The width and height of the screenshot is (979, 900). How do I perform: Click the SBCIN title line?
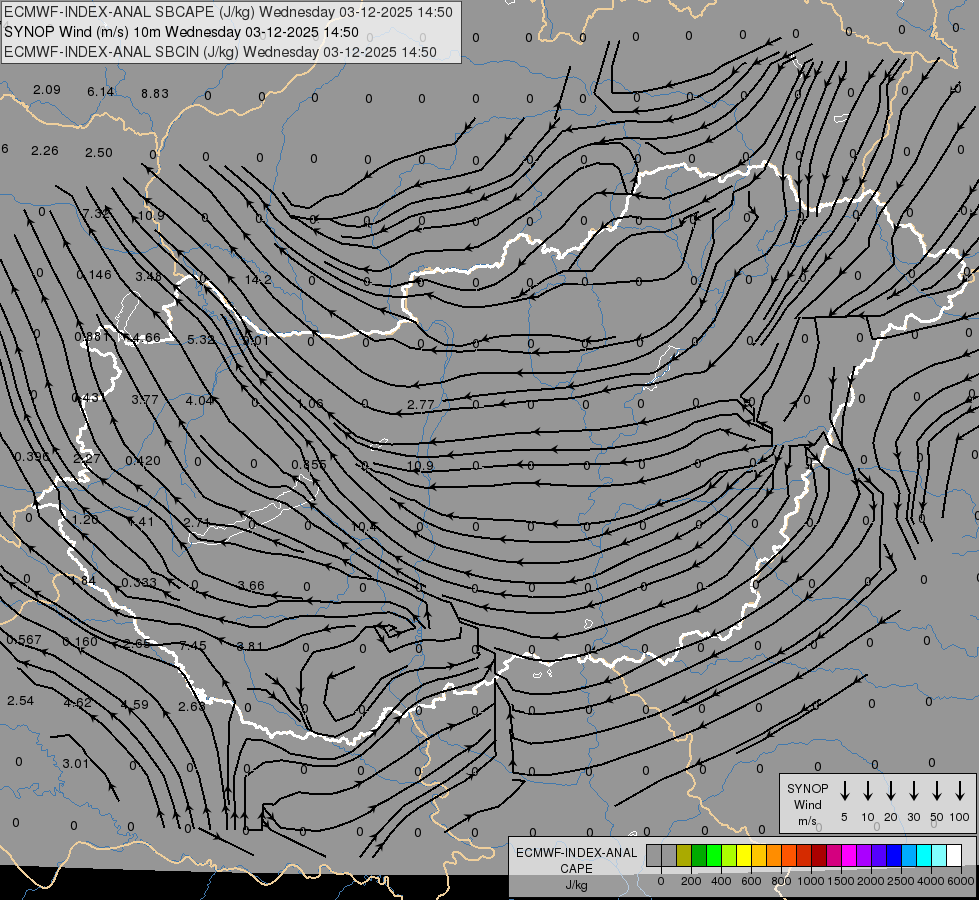pos(220,52)
